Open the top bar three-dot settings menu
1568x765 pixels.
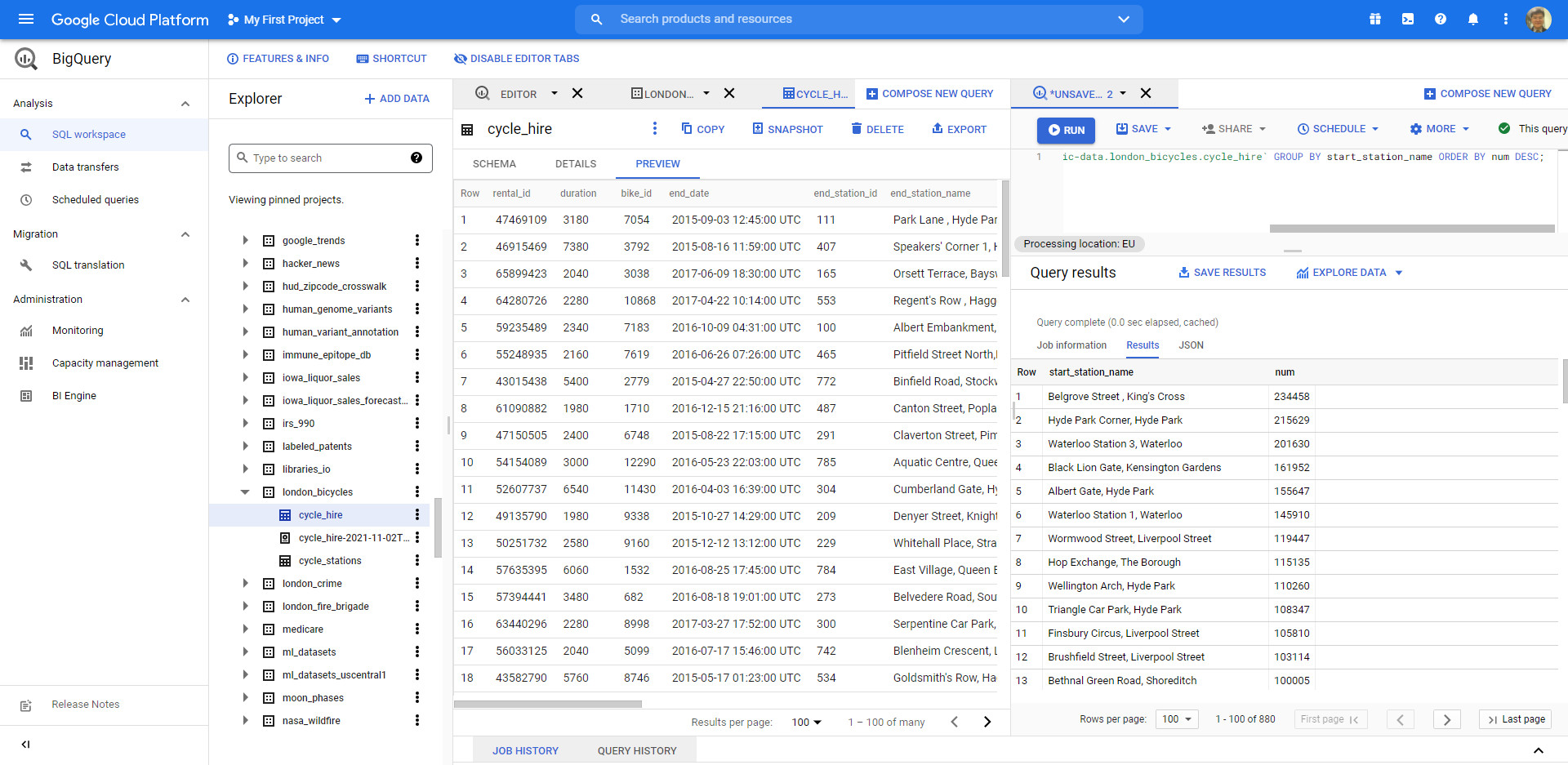tap(1506, 19)
